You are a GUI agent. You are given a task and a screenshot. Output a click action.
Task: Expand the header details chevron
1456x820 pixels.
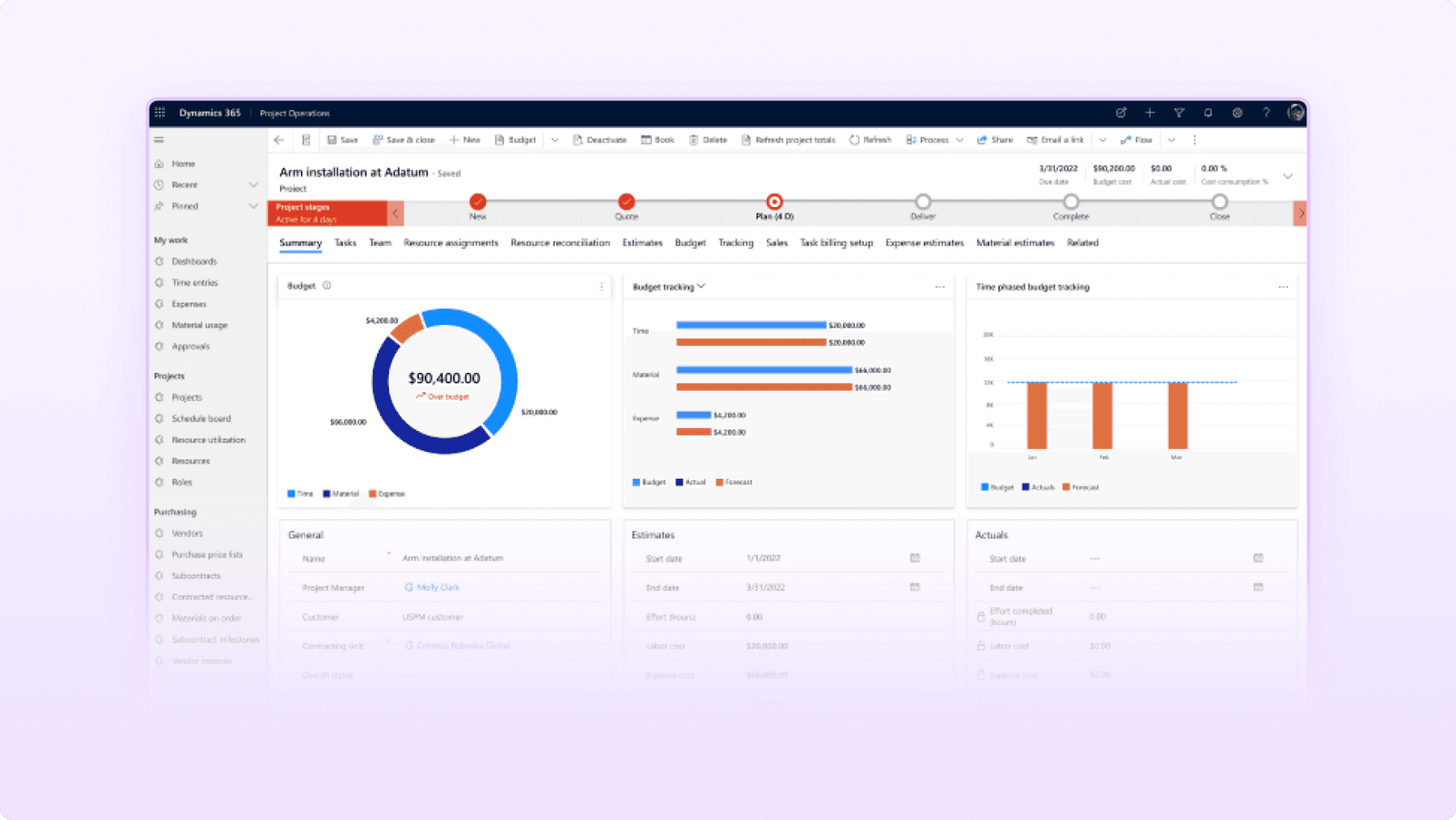[1288, 176]
